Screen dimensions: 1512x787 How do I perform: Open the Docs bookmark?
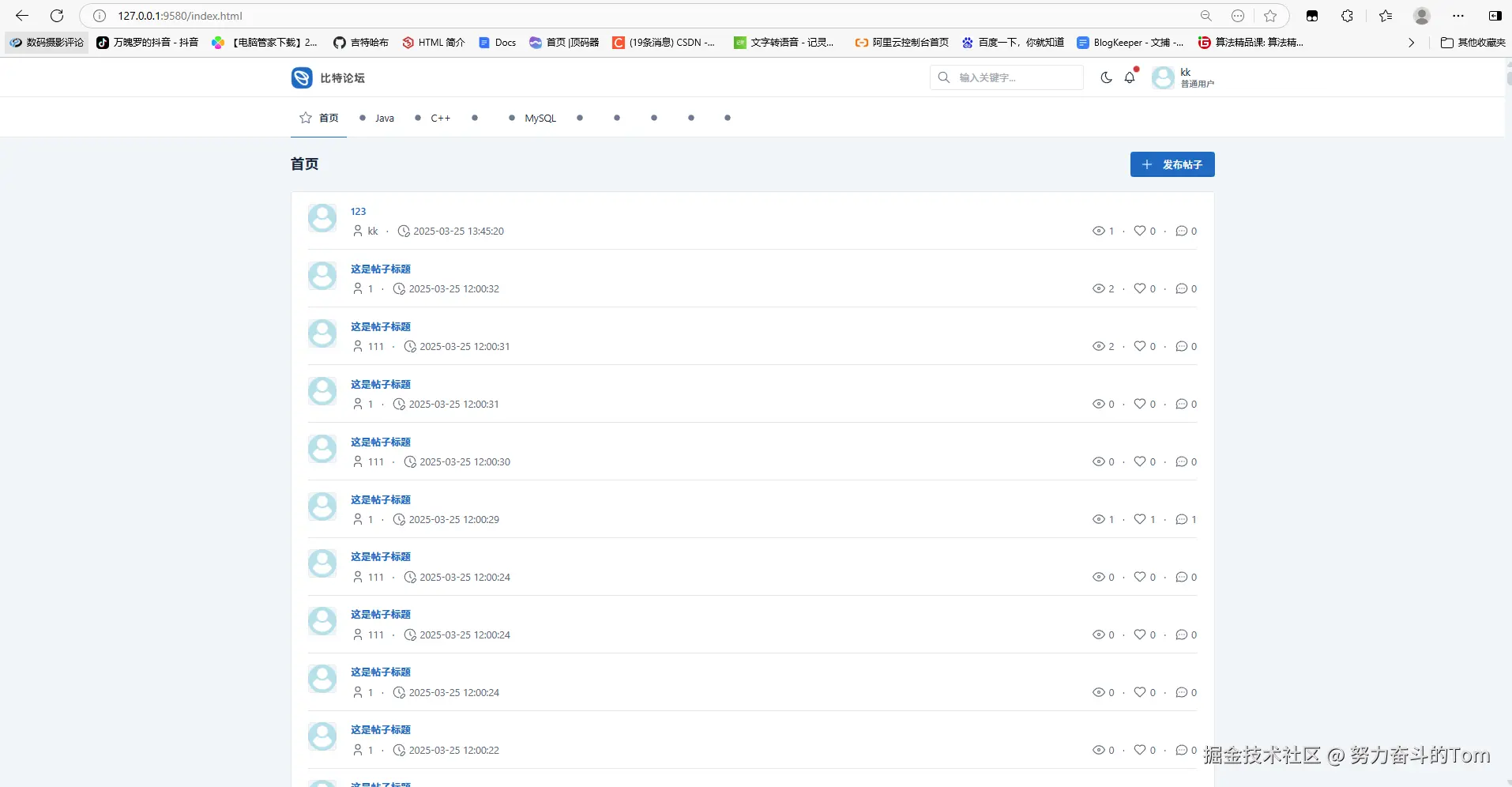click(x=498, y=43)
